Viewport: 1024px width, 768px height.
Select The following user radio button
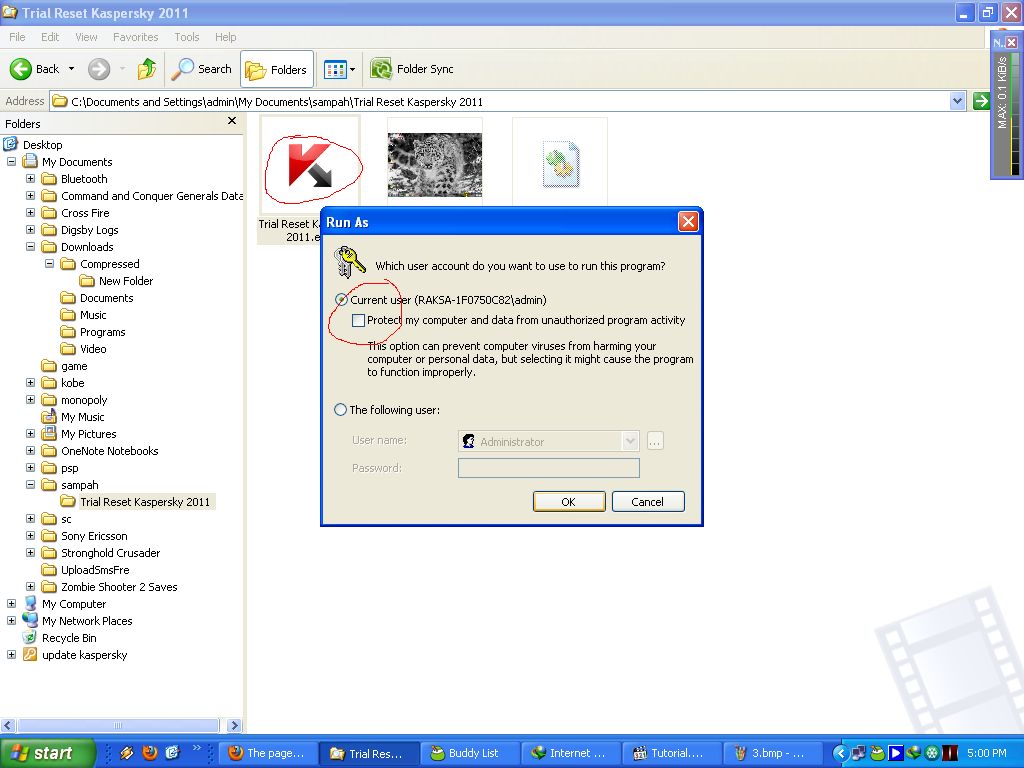(x=340, y=409)
